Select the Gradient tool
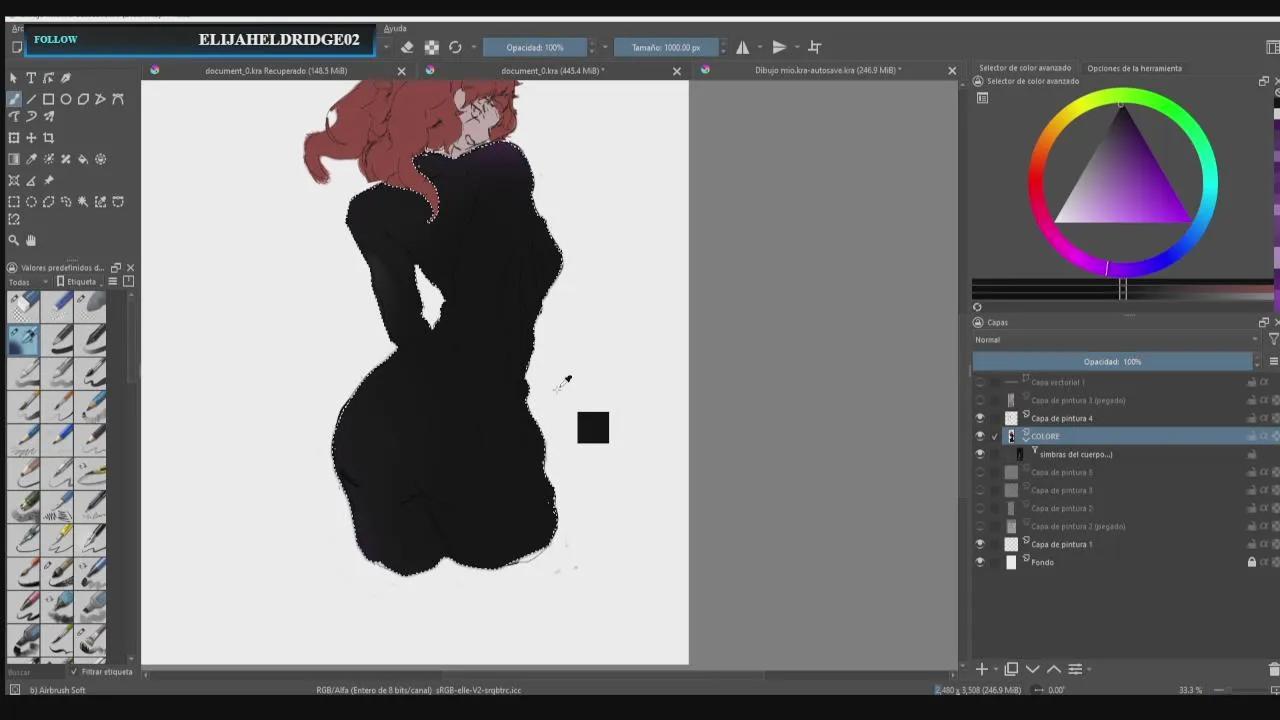The height and width of the screenshot is (720, 1280). tap(14, 159)
